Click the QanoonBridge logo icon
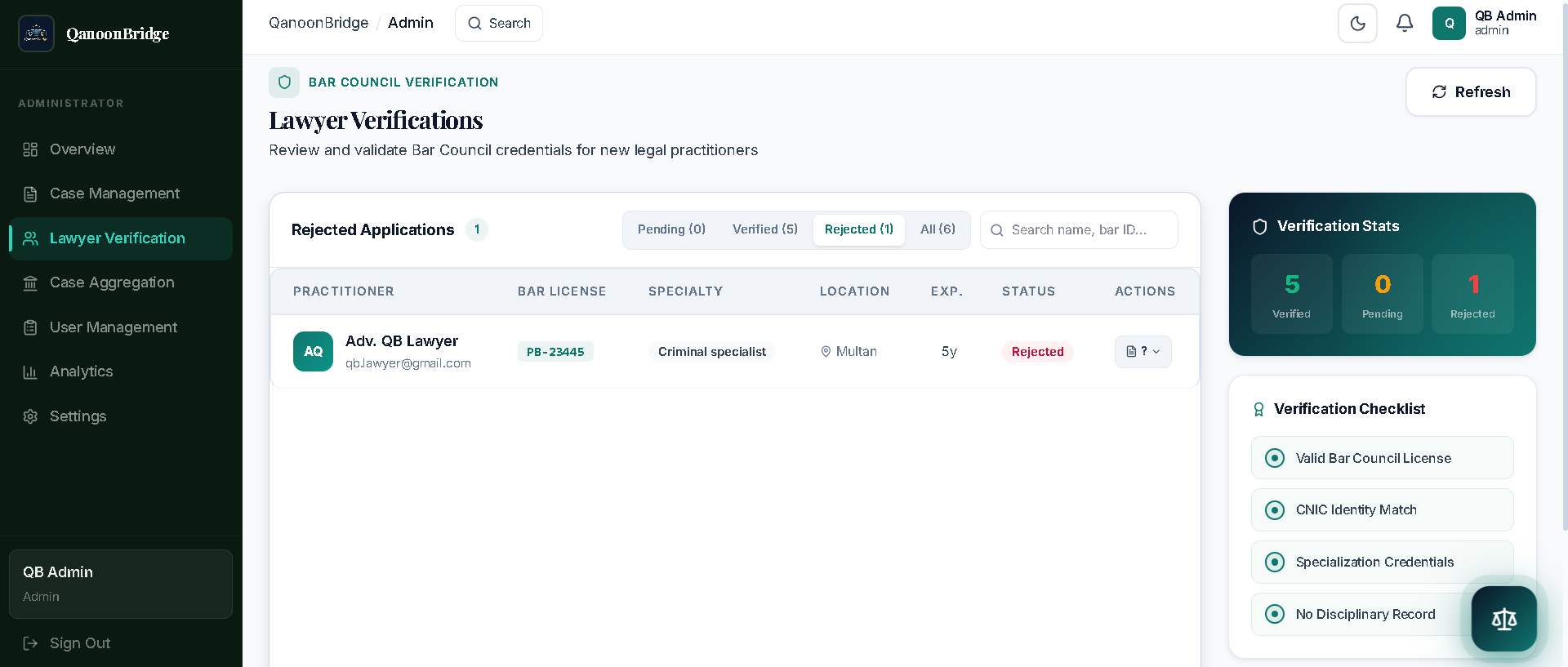Screen dimensions: 1568x667 click(36, 33)
